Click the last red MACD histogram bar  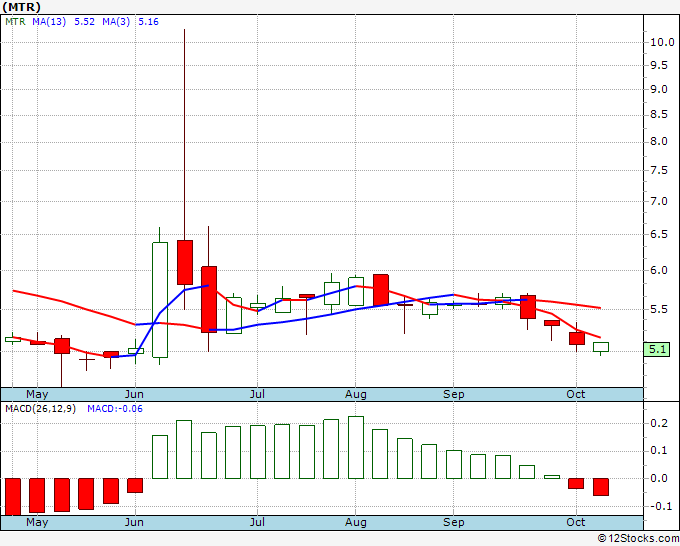pyautogui.click(x=601, y=487)
